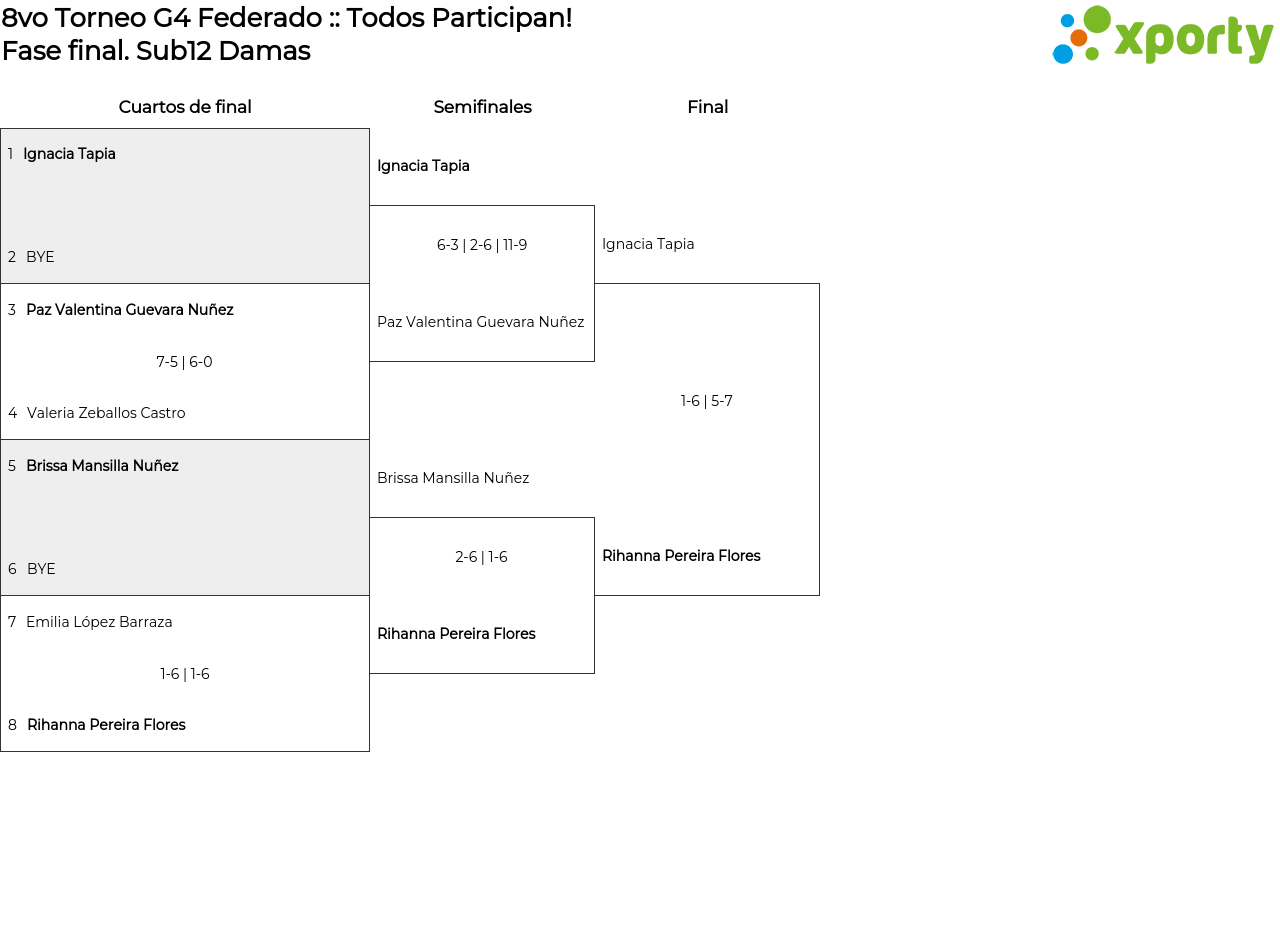Select Emilia López Barraza in slot 7
The height and width of the screenshot is (949, 1280).
[99, 622]
